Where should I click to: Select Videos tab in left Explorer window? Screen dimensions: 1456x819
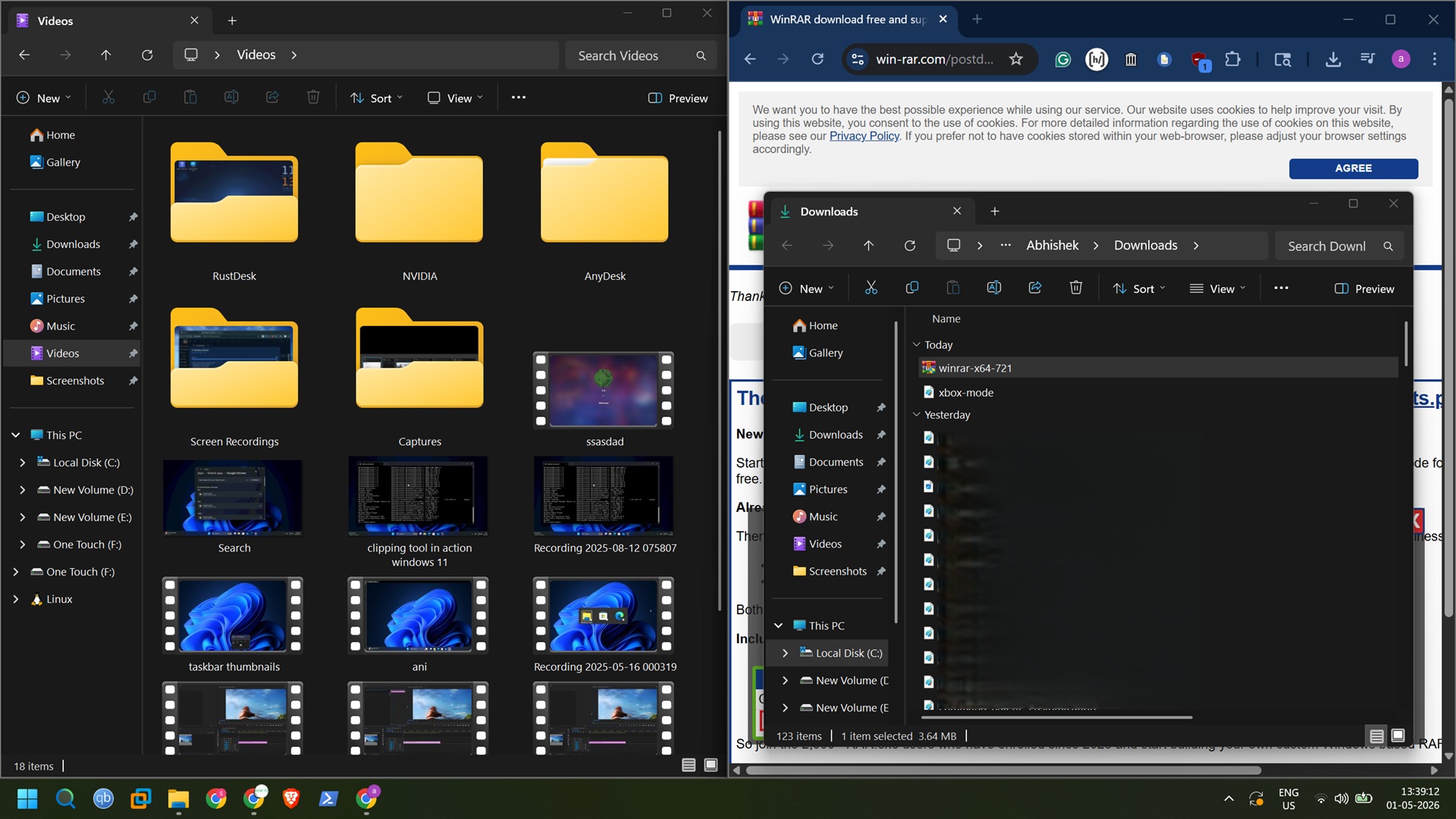pyautogui.click(x=108, y=20)
